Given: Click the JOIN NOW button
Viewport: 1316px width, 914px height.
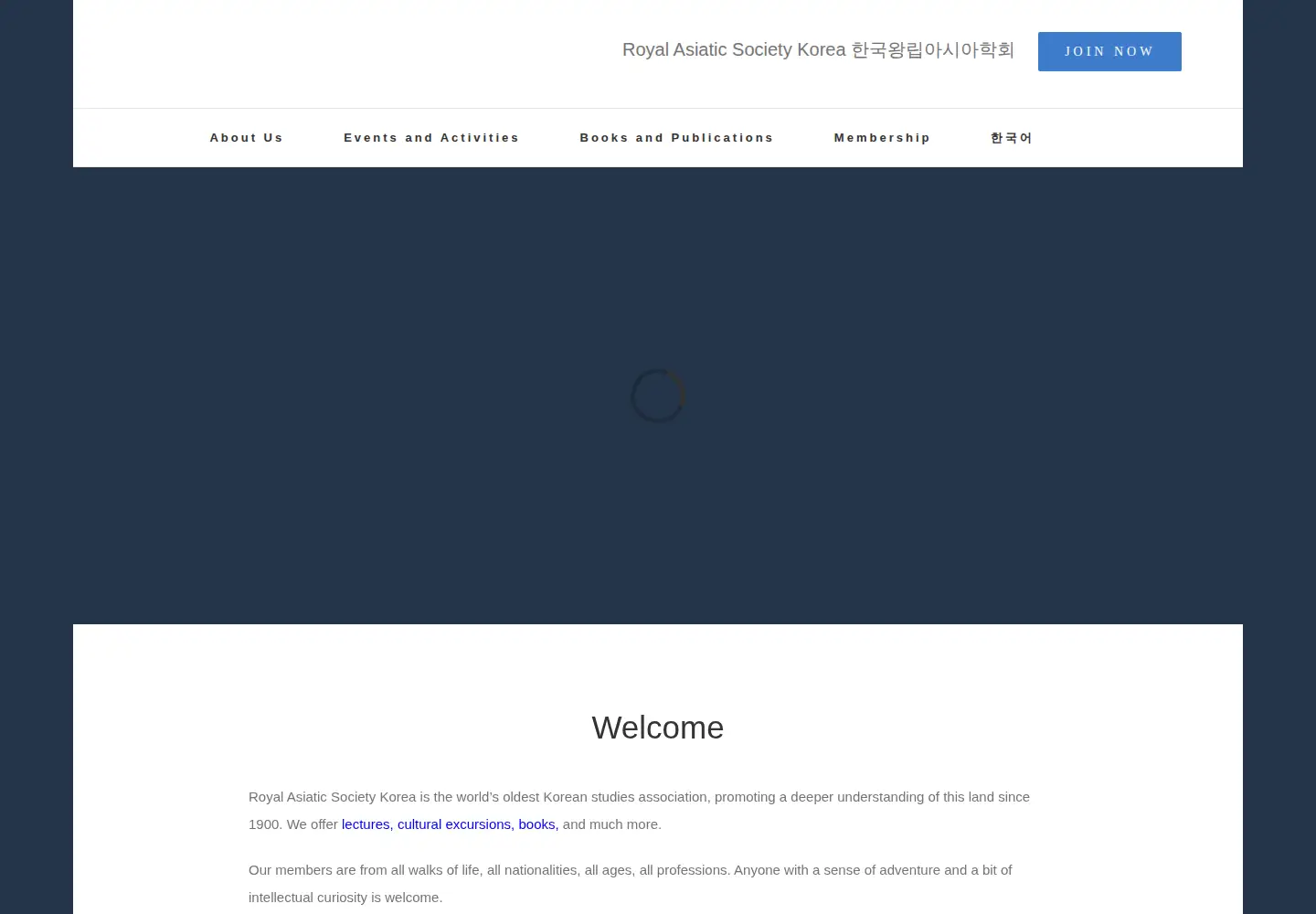Looking at the screenshot, I should click(1109, 51).
